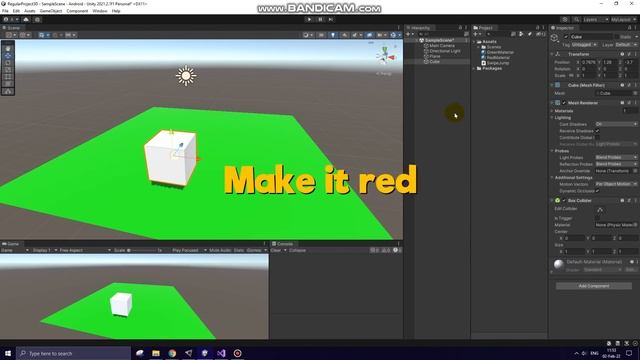Click Hierarchy add (+) button
This screenshot has height=360, width=640.
408,34
